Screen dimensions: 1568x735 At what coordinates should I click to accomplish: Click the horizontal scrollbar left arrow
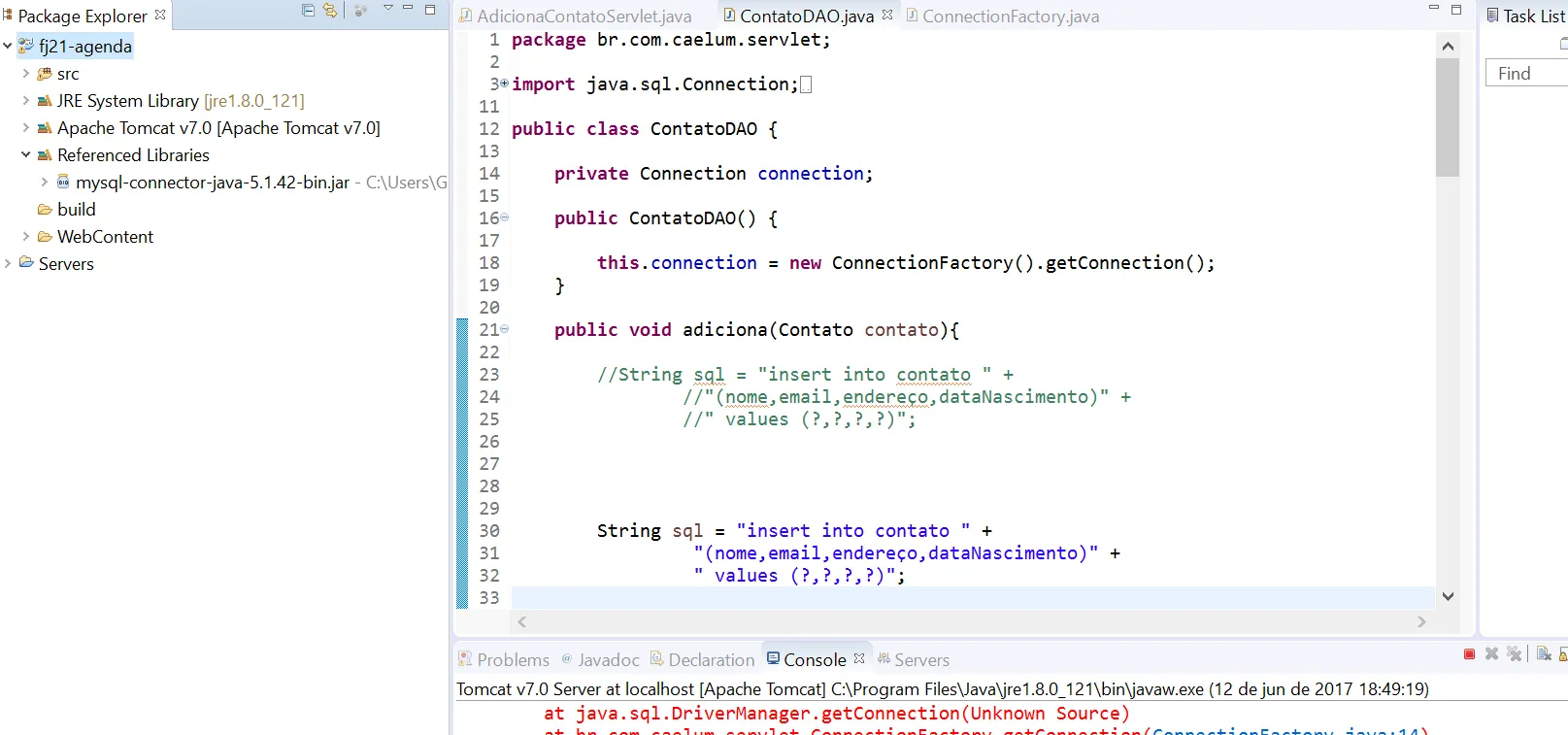pyautogui.click(x=522, y=621)
